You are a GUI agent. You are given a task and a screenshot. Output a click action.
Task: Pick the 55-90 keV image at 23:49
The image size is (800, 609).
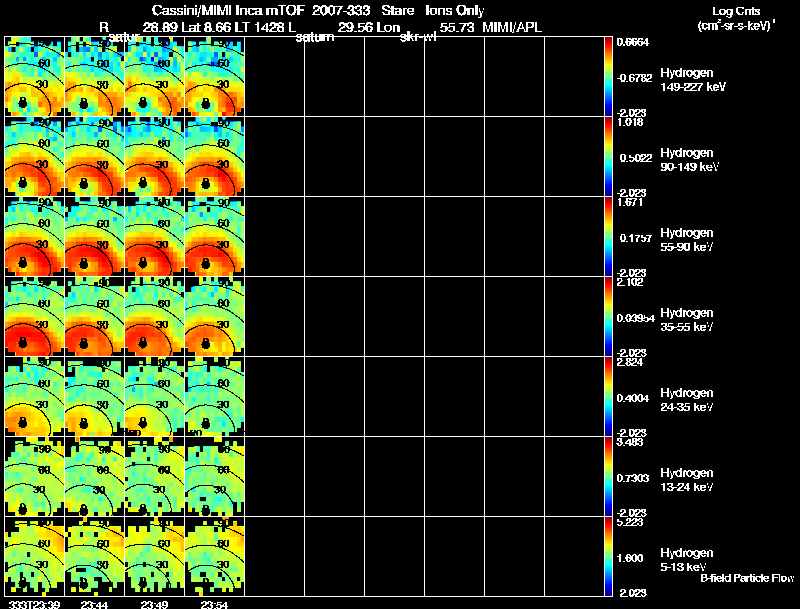[x=155, y=237]
